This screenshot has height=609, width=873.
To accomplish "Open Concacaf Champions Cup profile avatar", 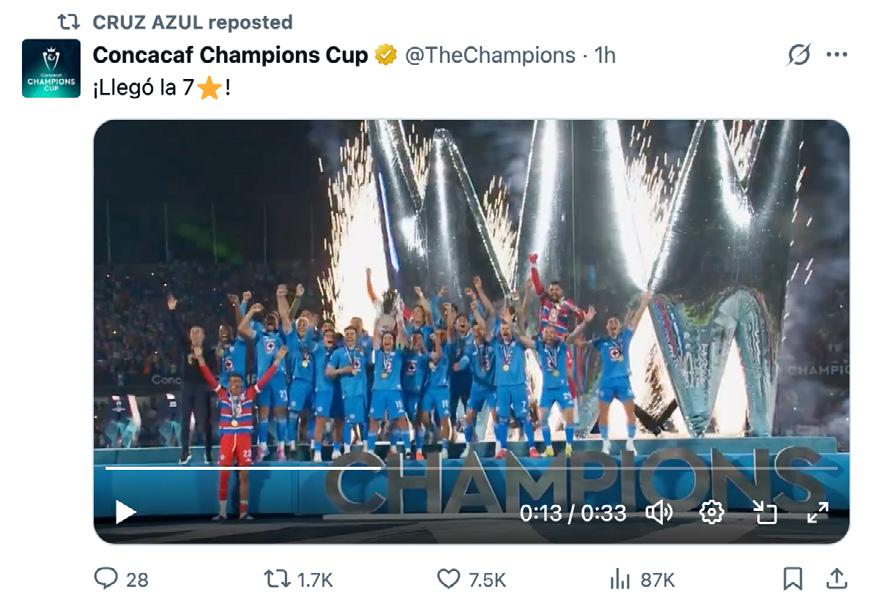I will tap(51, 68).
